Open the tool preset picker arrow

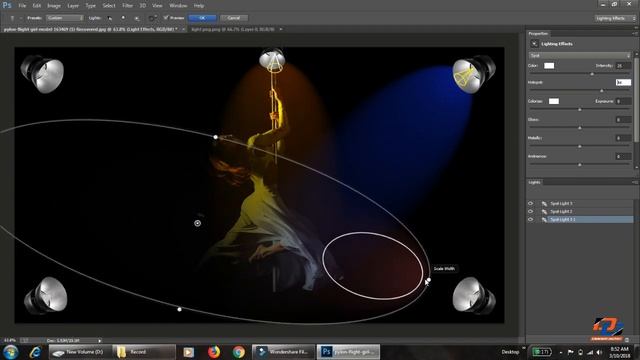click(20, 18)
